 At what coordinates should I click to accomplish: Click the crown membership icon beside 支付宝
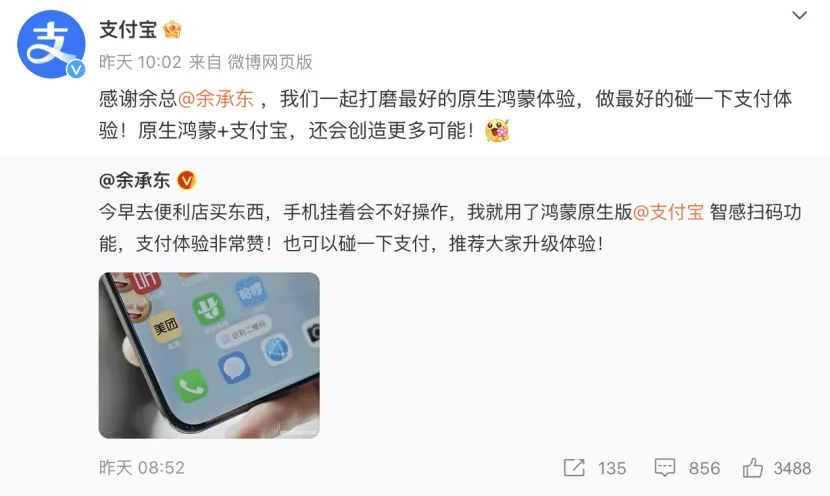[173, 30]
